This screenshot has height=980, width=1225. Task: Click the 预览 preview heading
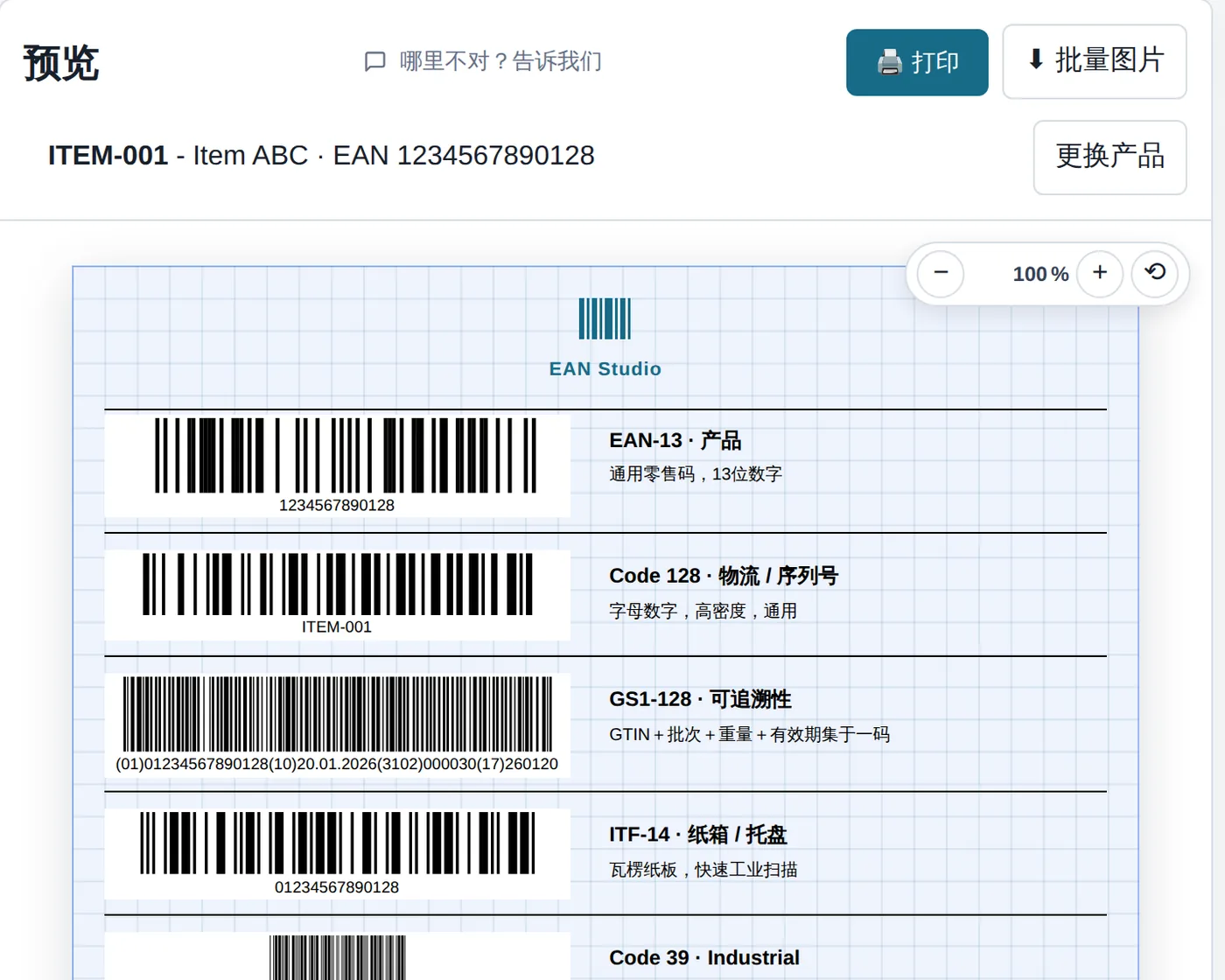pos(61,63)
